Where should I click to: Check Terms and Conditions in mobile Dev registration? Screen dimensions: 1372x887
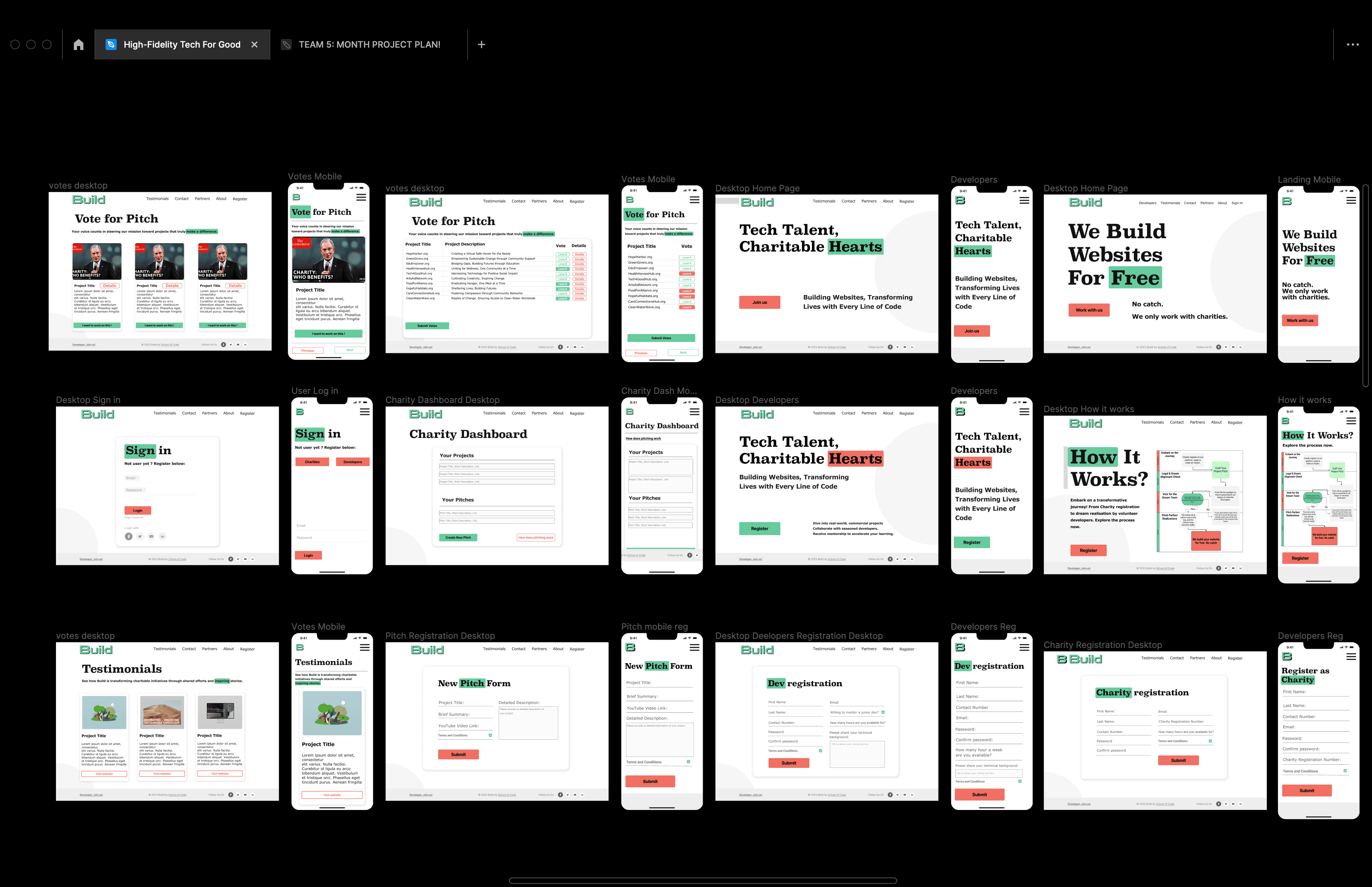[x=1019, y=782]
